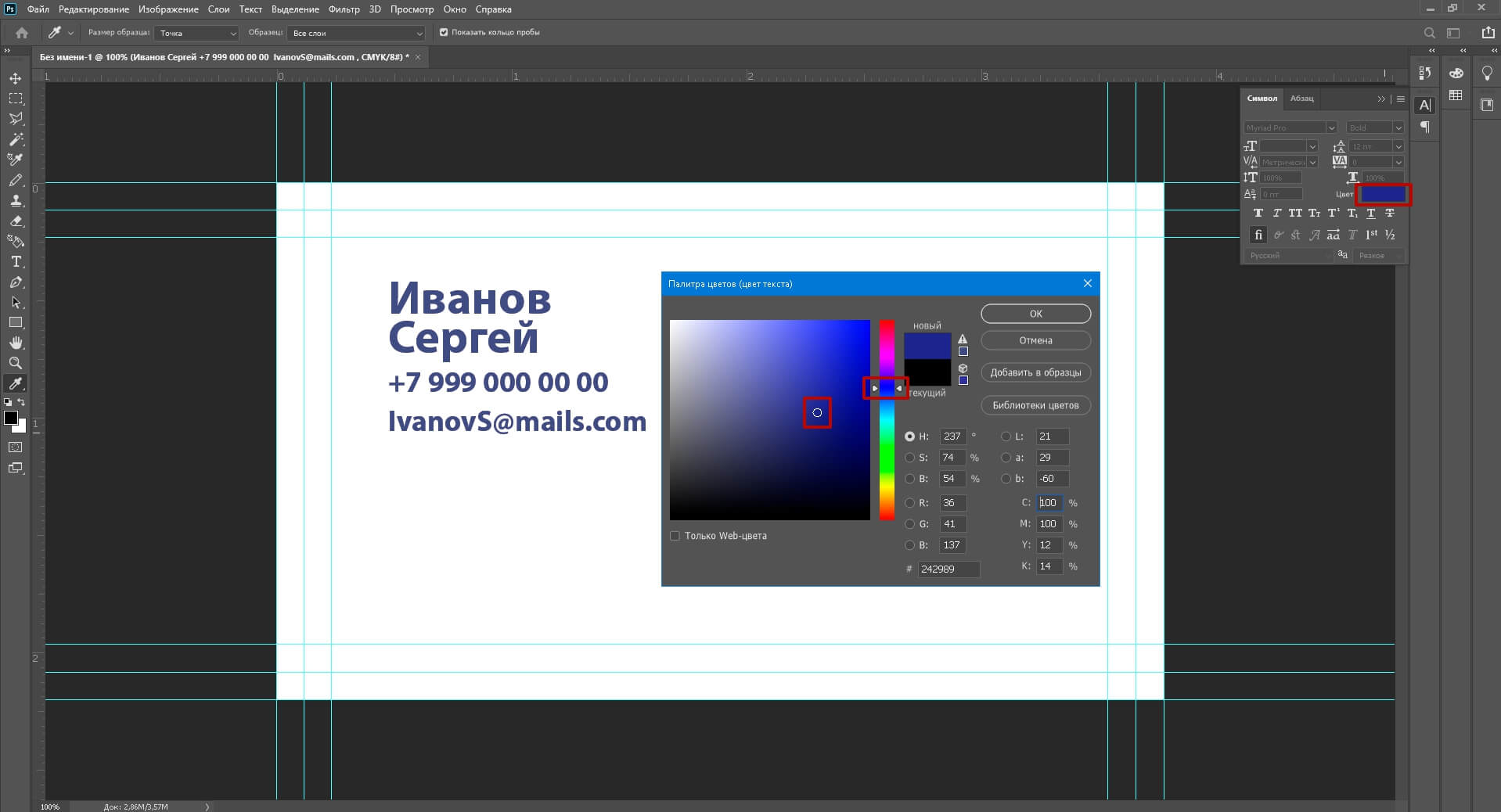1501x812 pixels.
Task: Select the H hue radio button
Action: click(x=909, y=437)
